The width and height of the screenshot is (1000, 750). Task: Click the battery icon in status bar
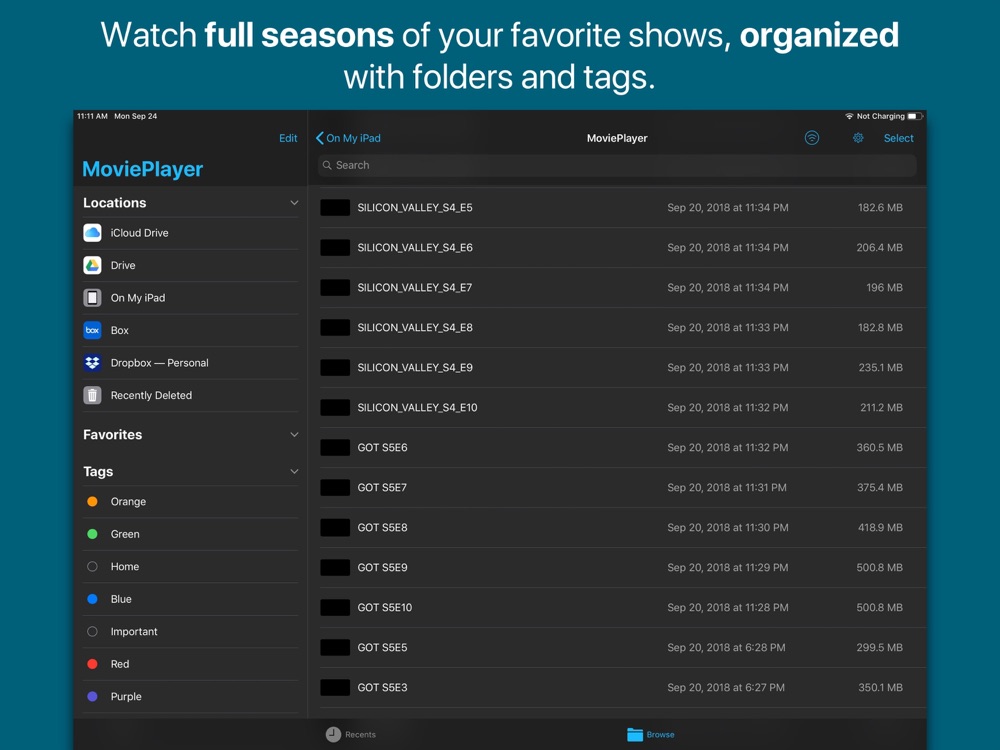(x=915, y=116)
